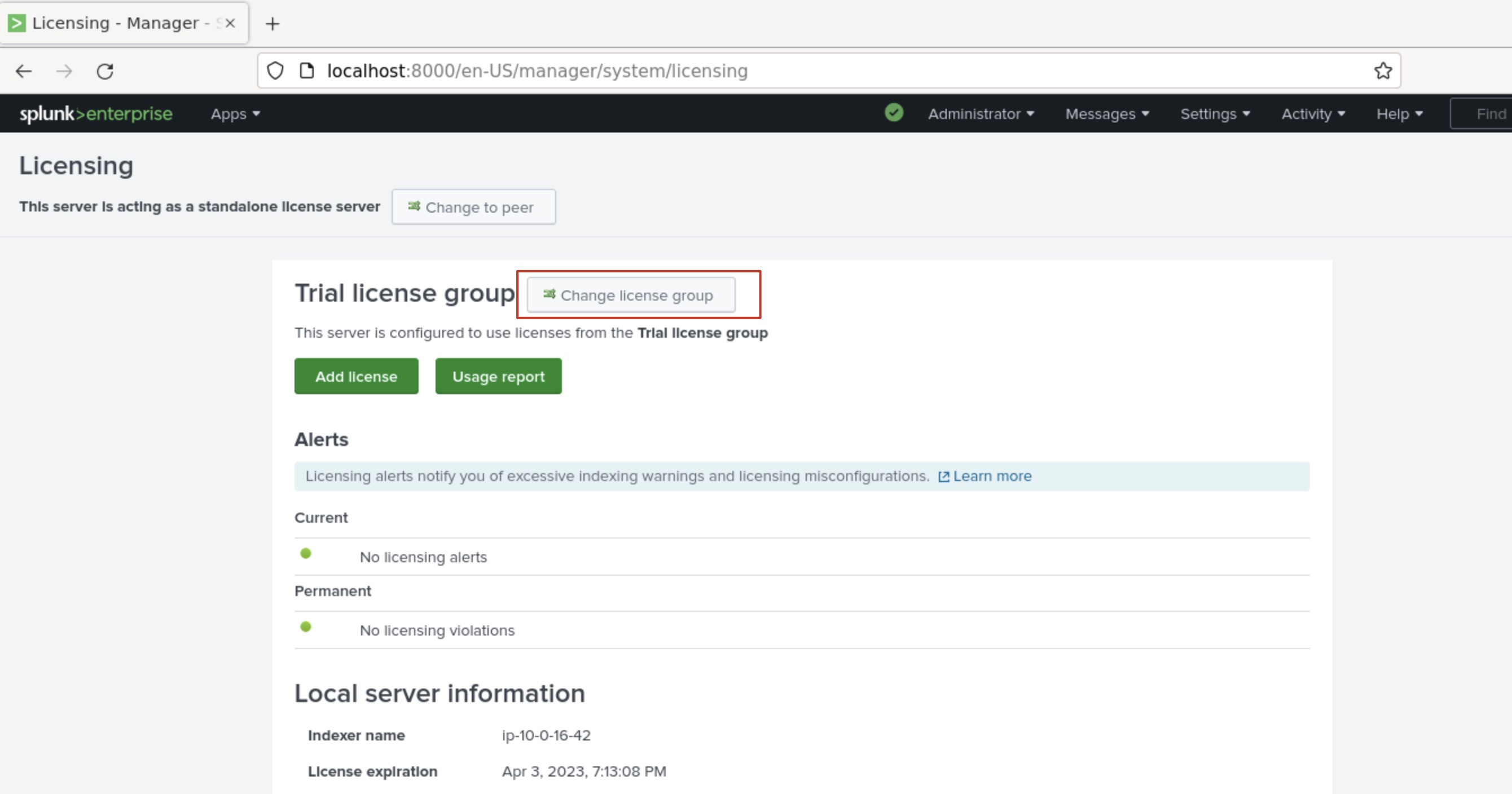This screenshot has height=794, width=1512.
Task: Click the indexer name value ip-10-0-16-42
Action: [x=546, y=735]
